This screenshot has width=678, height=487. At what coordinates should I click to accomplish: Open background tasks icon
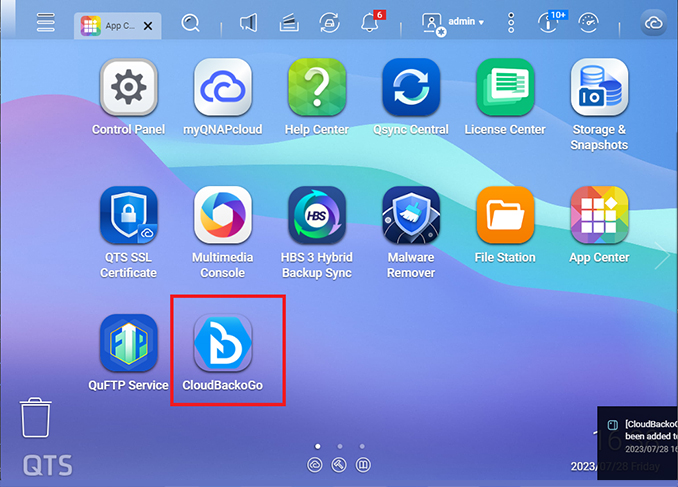click(289, 22)
